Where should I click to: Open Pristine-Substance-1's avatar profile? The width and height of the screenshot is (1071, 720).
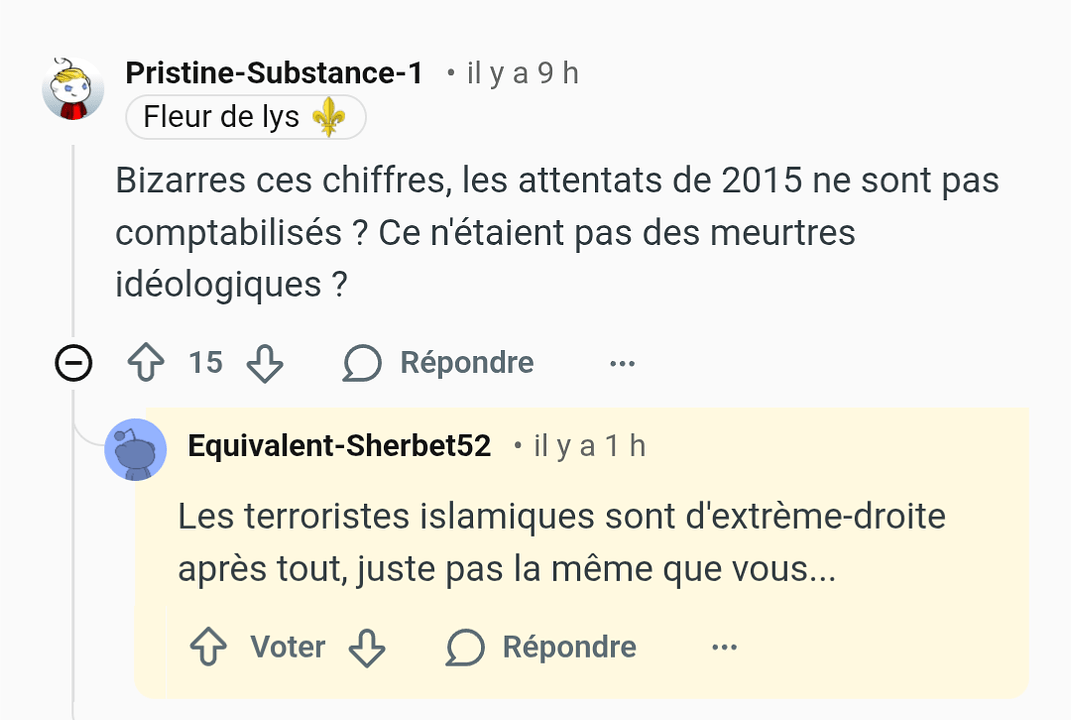[x=73, y=90]
